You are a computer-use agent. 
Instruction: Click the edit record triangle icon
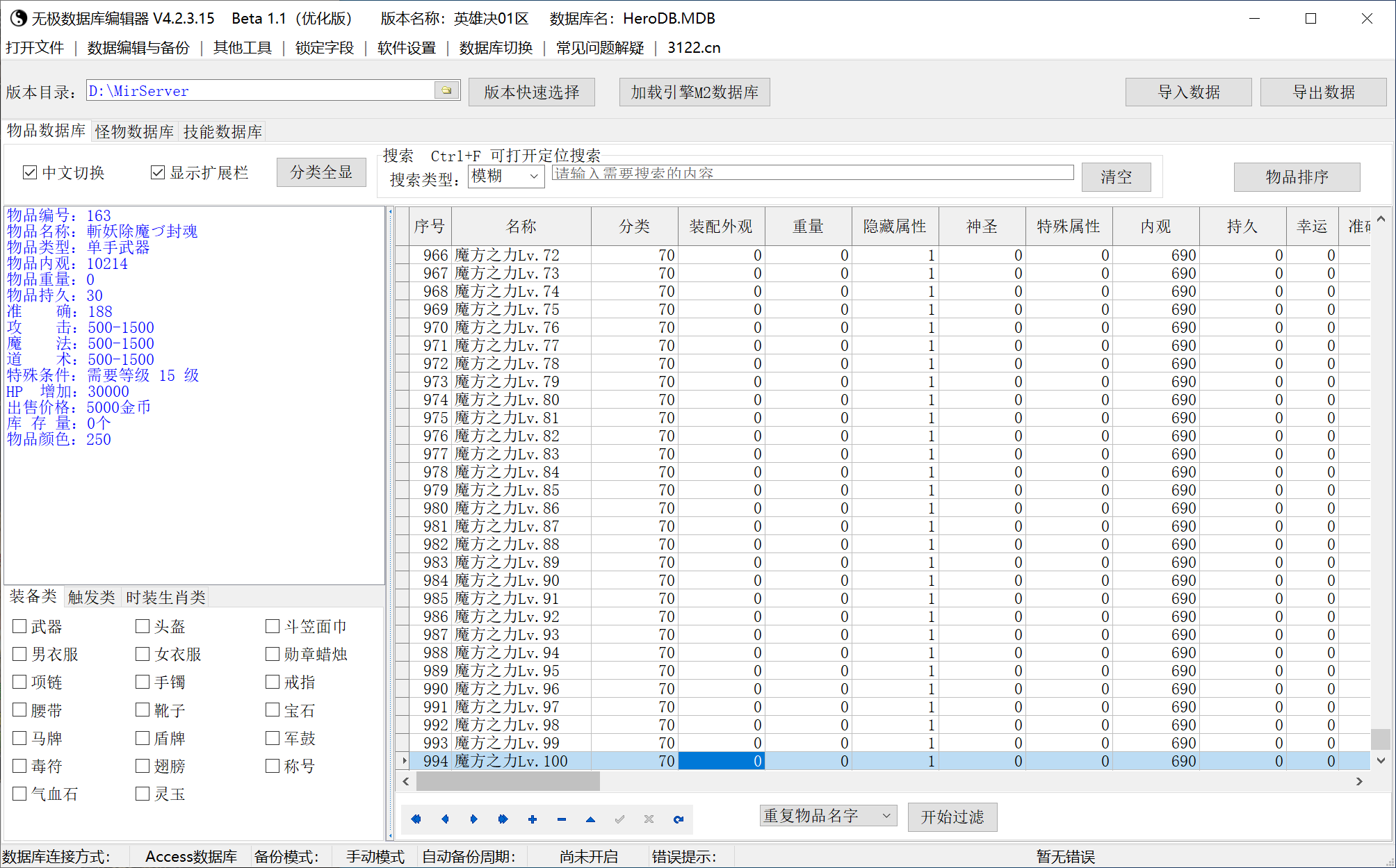pyautogui.click(x=590, y=819)
